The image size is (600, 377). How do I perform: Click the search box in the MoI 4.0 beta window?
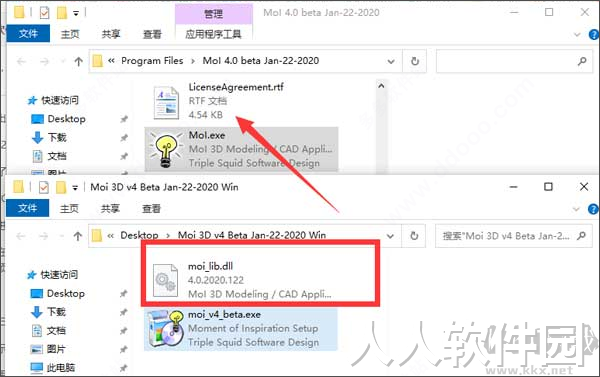click(514, 61)
